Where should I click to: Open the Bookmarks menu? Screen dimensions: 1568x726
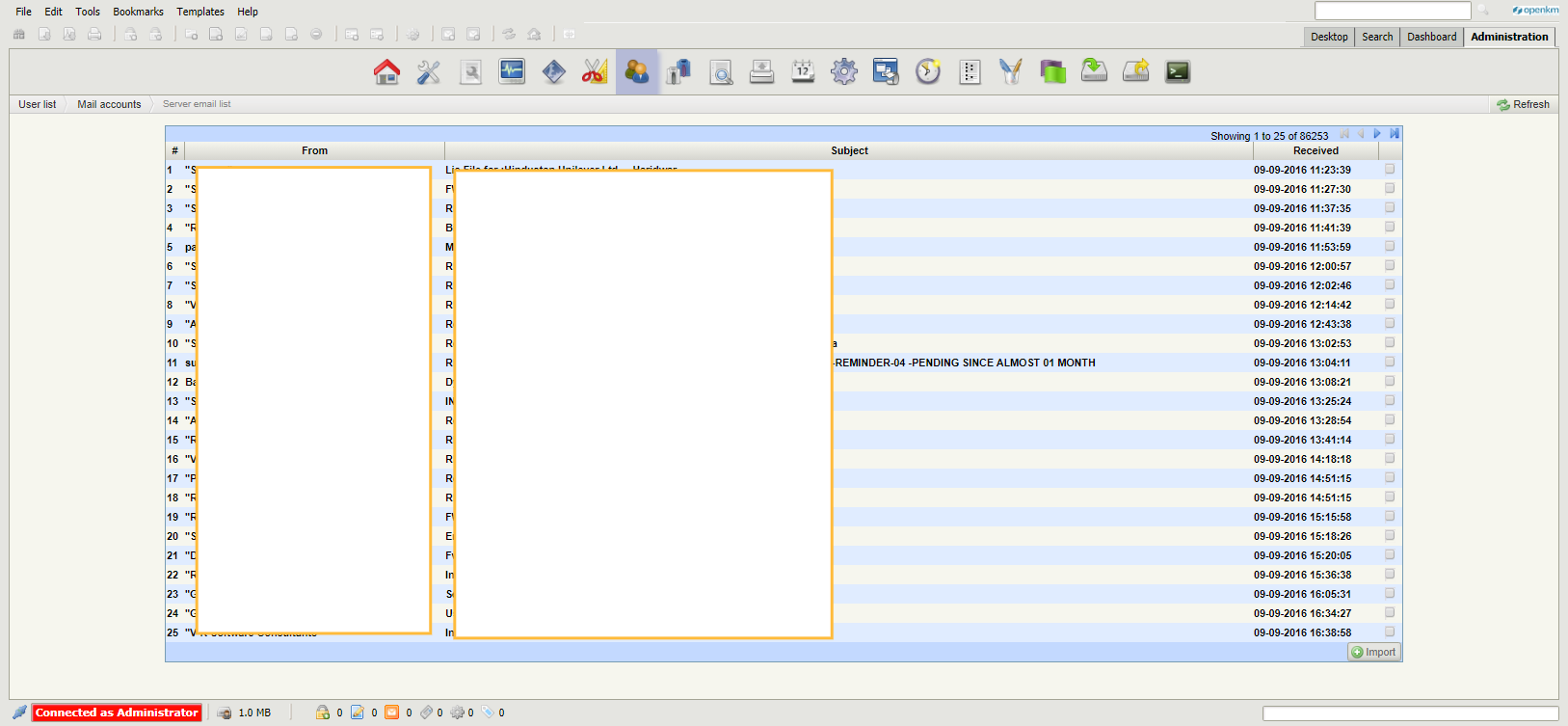138,12
